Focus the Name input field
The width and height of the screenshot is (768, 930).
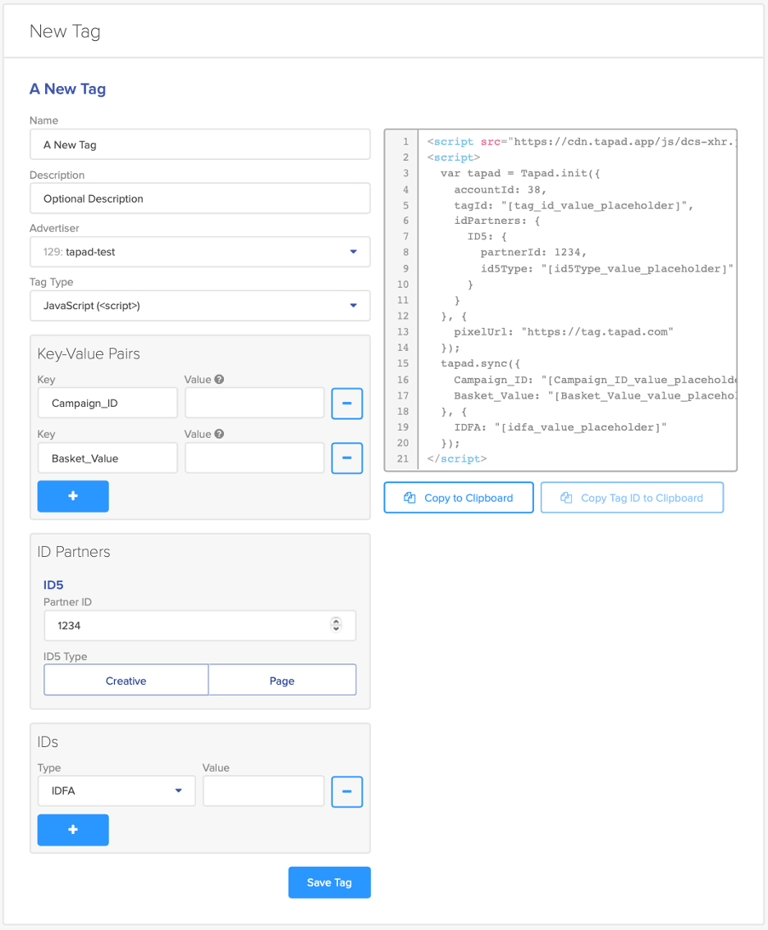(200, 144)
